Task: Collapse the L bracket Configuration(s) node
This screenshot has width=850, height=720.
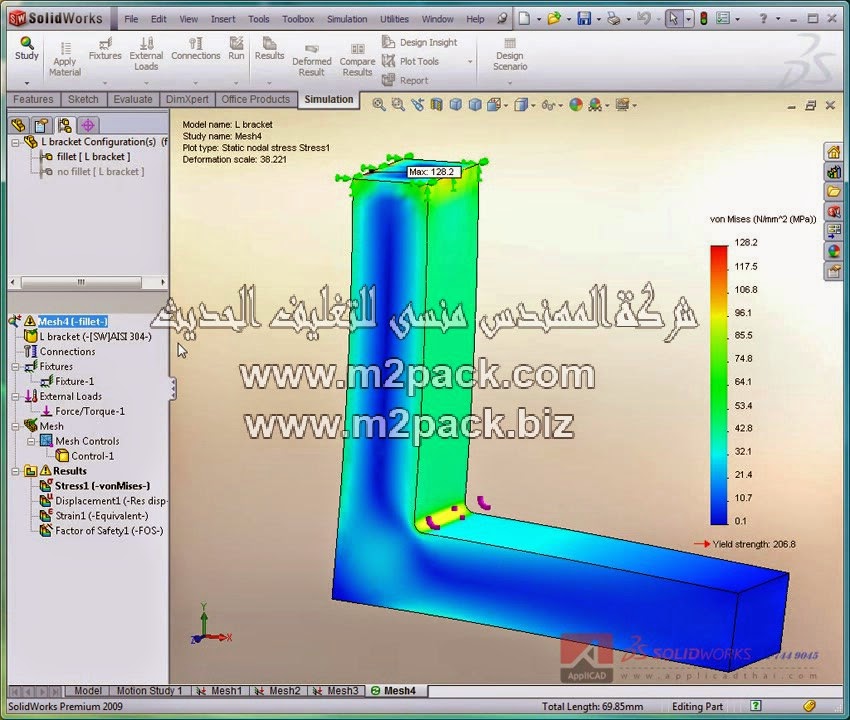Action: [15, 143]
